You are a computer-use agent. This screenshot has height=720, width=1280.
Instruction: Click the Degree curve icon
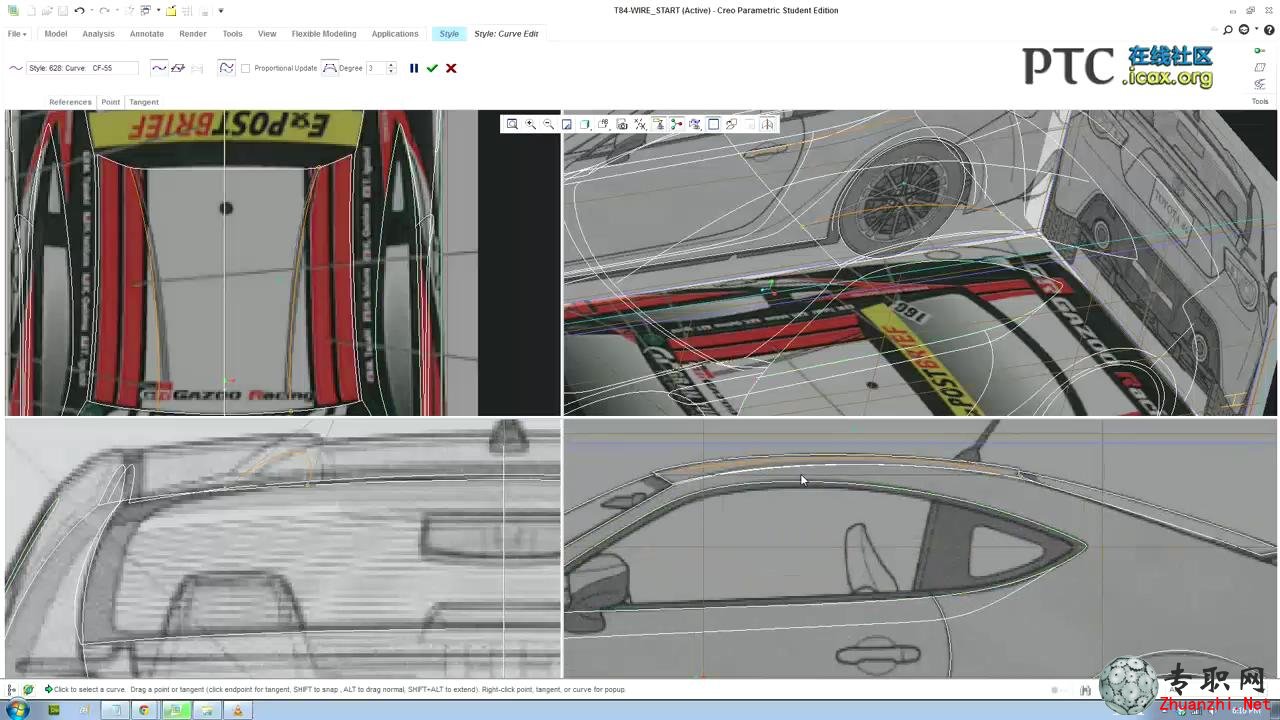330,68
